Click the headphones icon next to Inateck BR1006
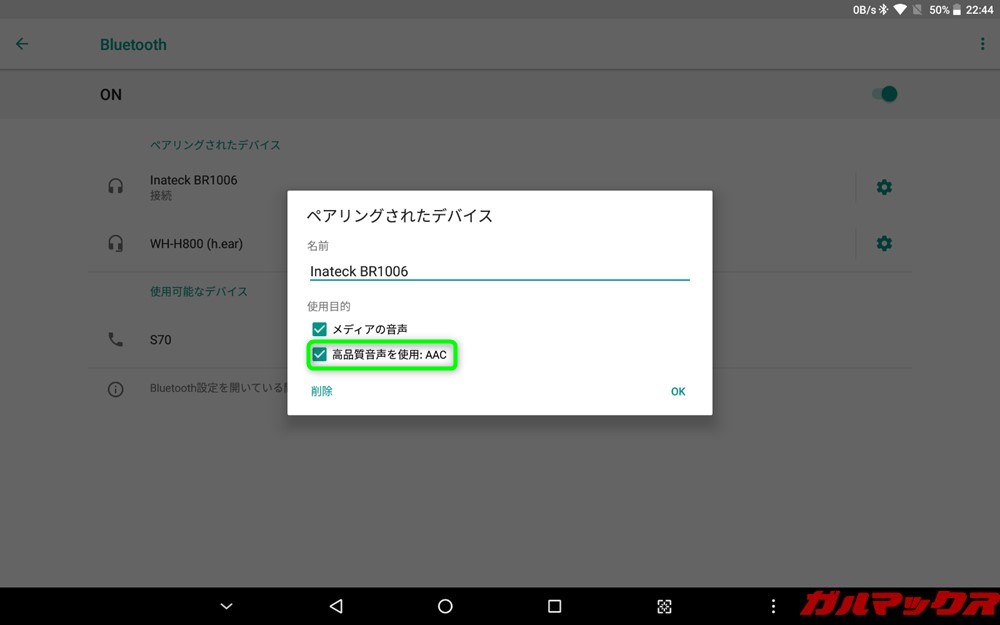This screenshot has width=1000, height=625. 115,186
